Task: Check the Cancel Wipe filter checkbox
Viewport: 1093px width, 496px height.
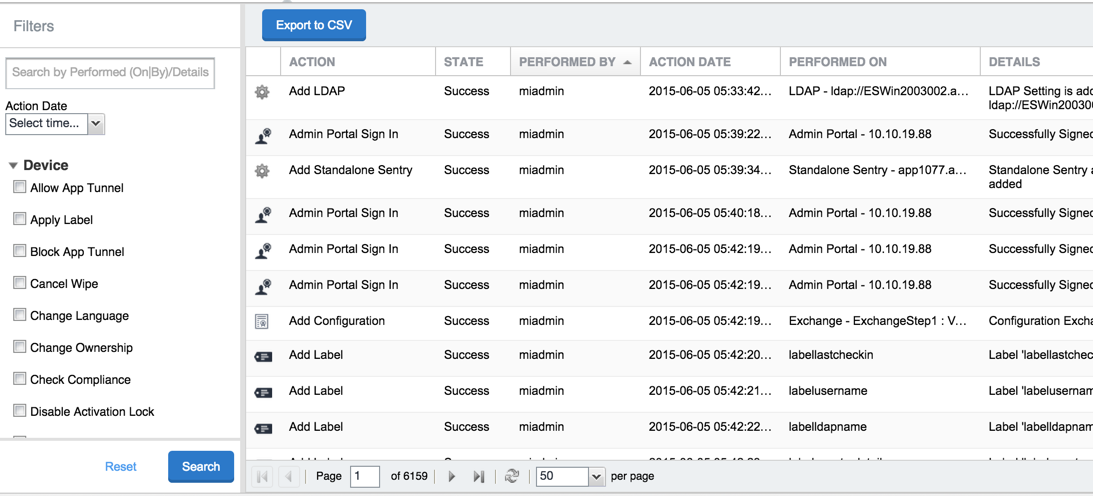Action: (x=19, y=283)
